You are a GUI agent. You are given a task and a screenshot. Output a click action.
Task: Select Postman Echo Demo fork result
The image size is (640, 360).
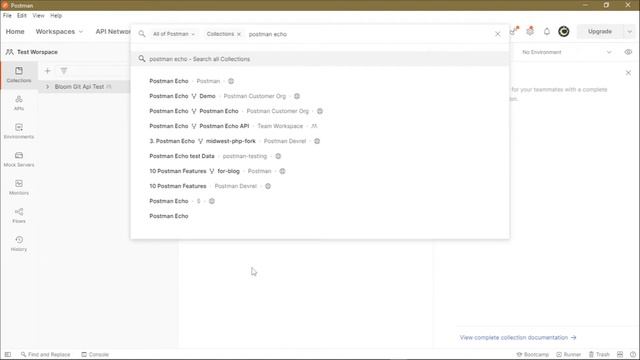320,96
